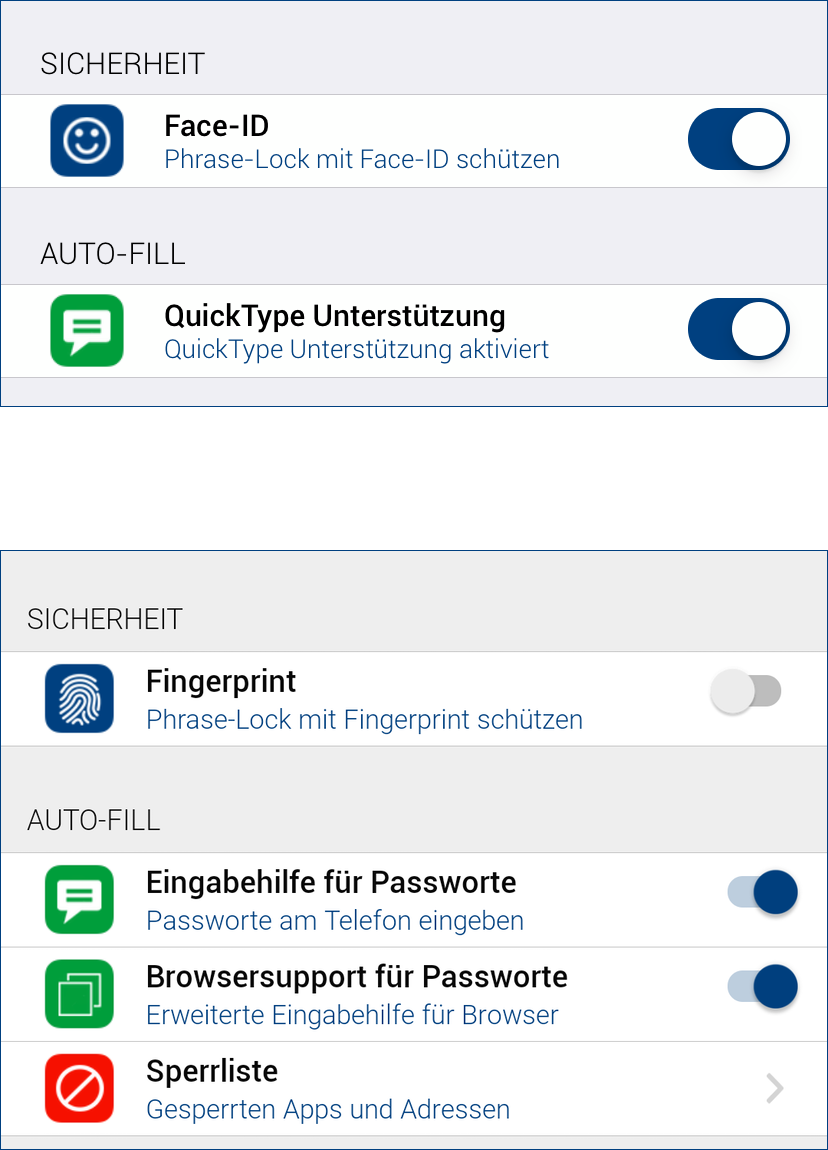
Task: Tap 'Gesperrten Apps und Adressen' subtitle
Action: (328, 1109)
